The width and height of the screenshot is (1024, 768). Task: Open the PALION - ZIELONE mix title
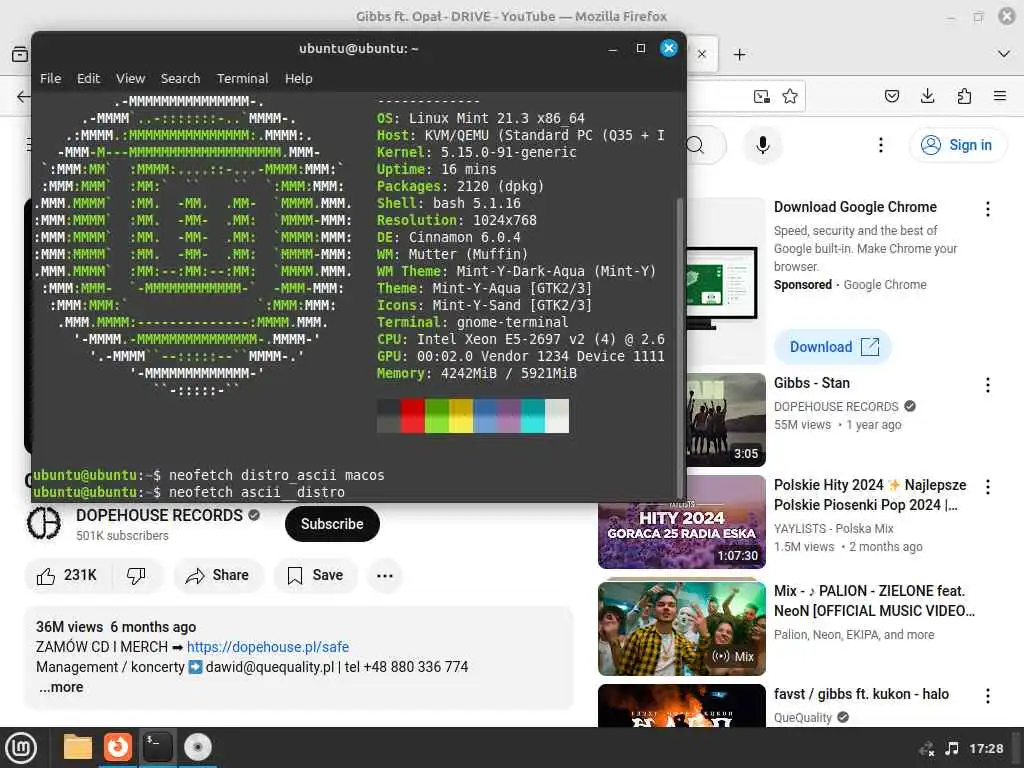pos(874,601)
